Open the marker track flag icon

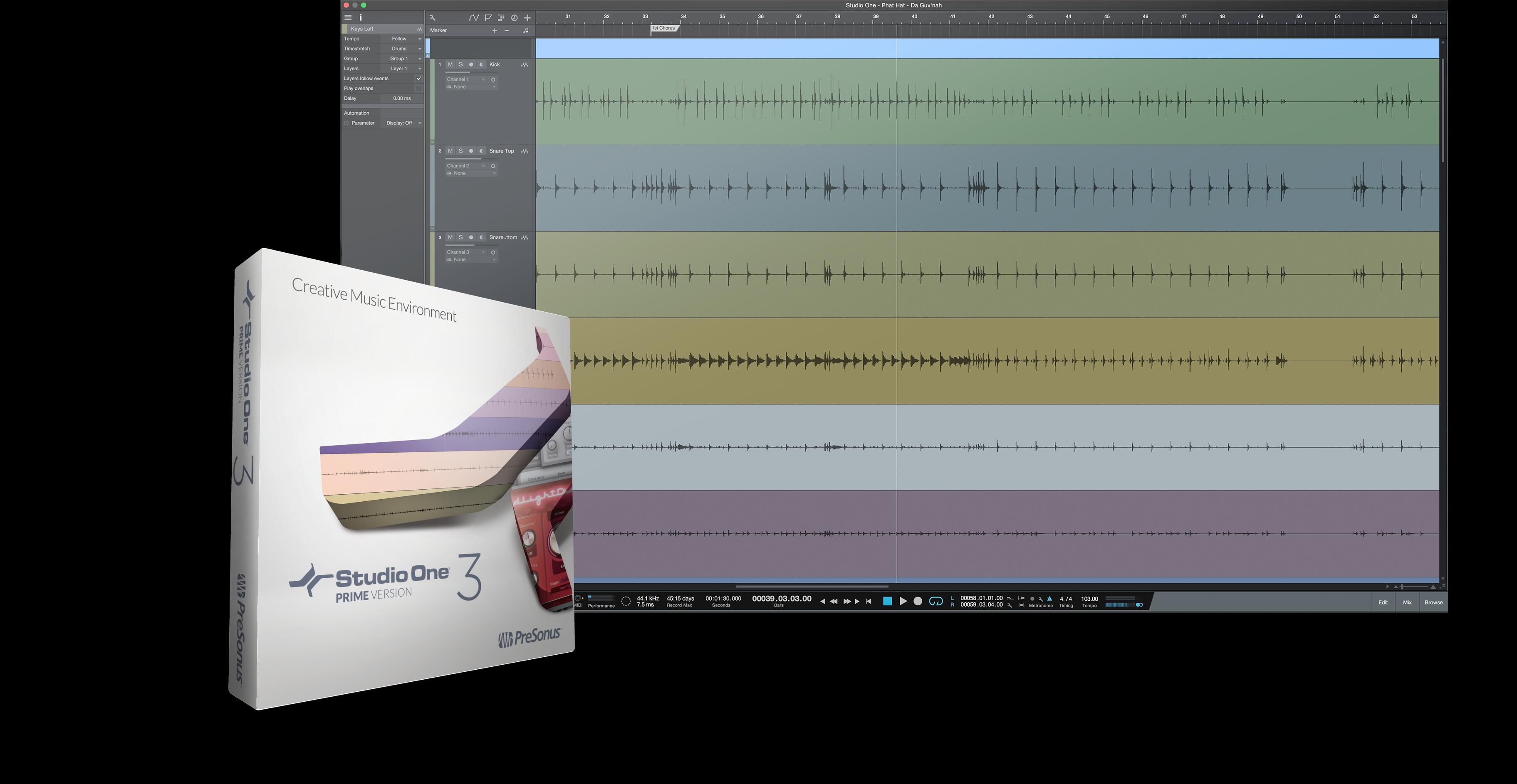coord(488,17)
